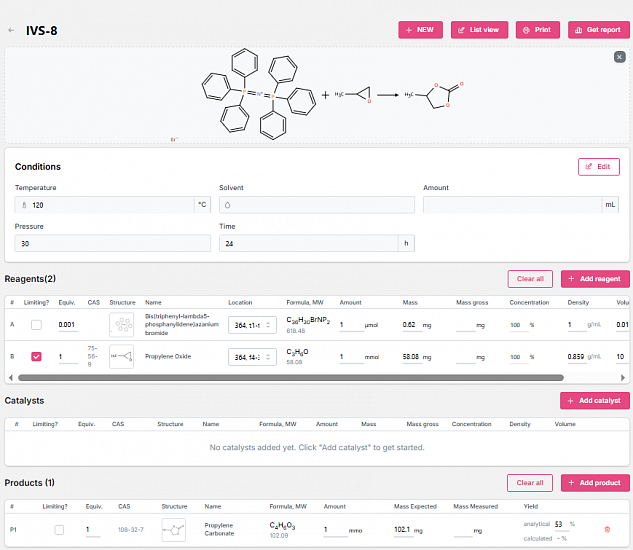Click the Add catalyst button

[x=594, y=400]
